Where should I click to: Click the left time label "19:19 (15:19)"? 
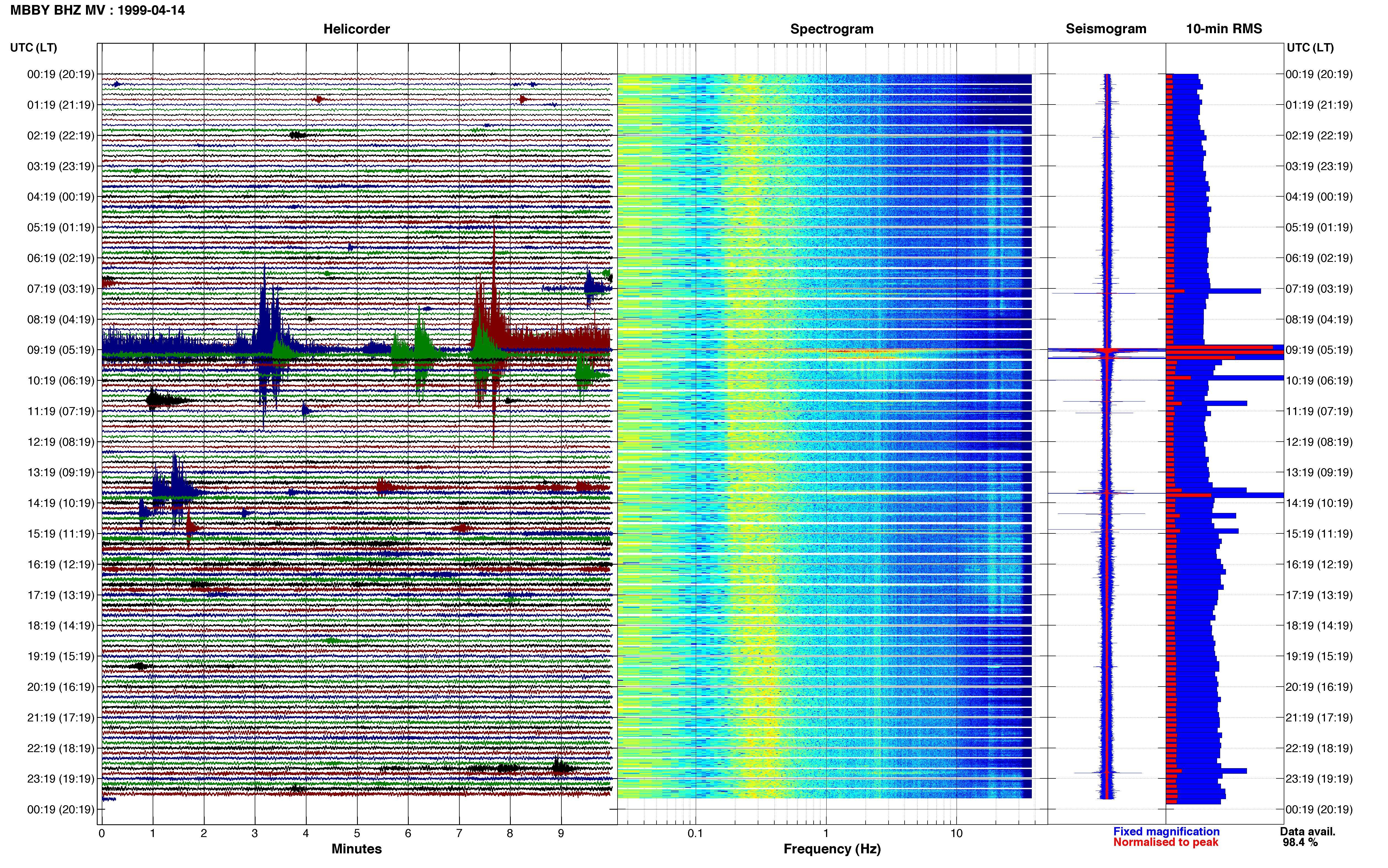tap(60, 656)
